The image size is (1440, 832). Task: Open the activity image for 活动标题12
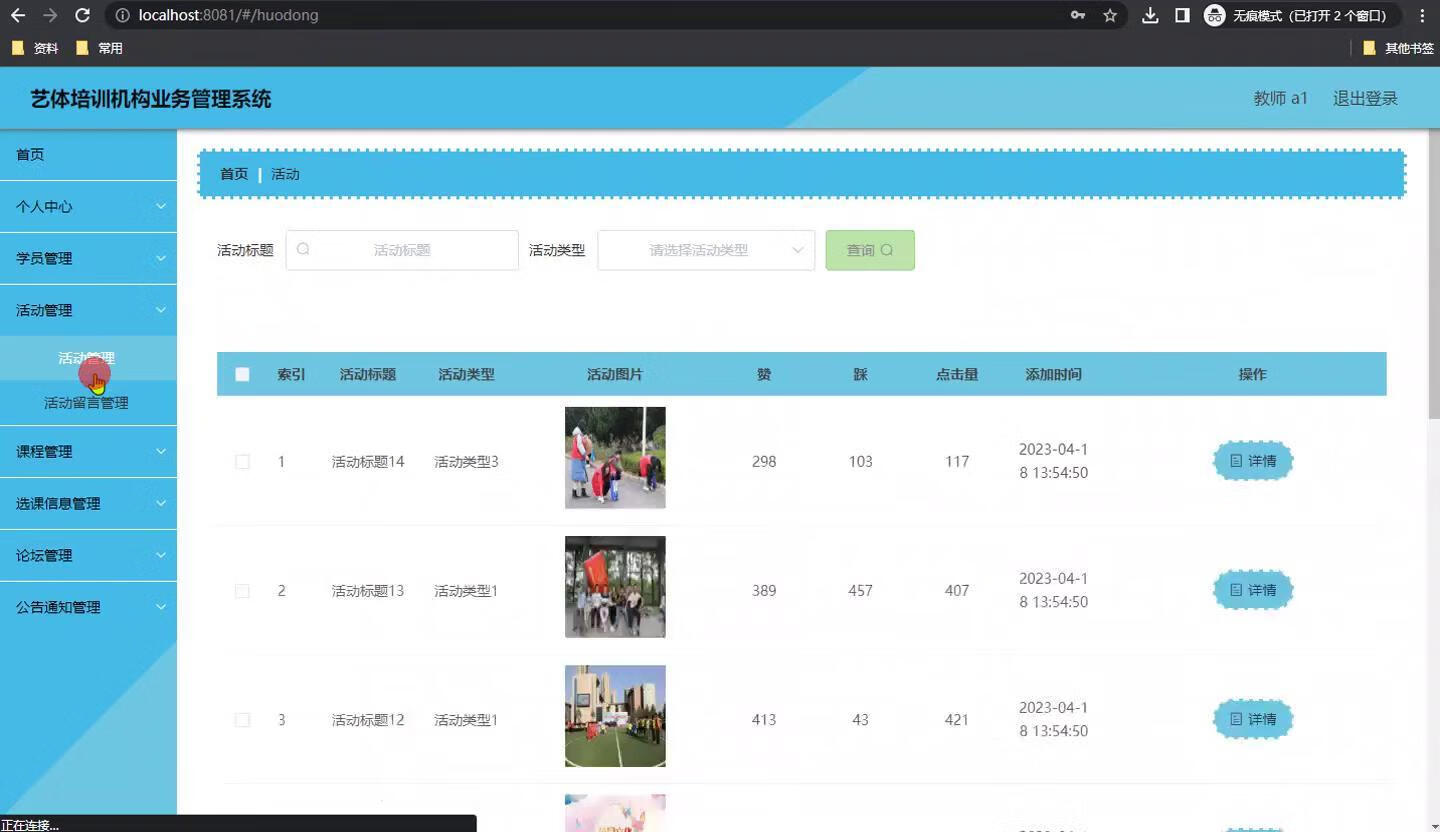615,716
